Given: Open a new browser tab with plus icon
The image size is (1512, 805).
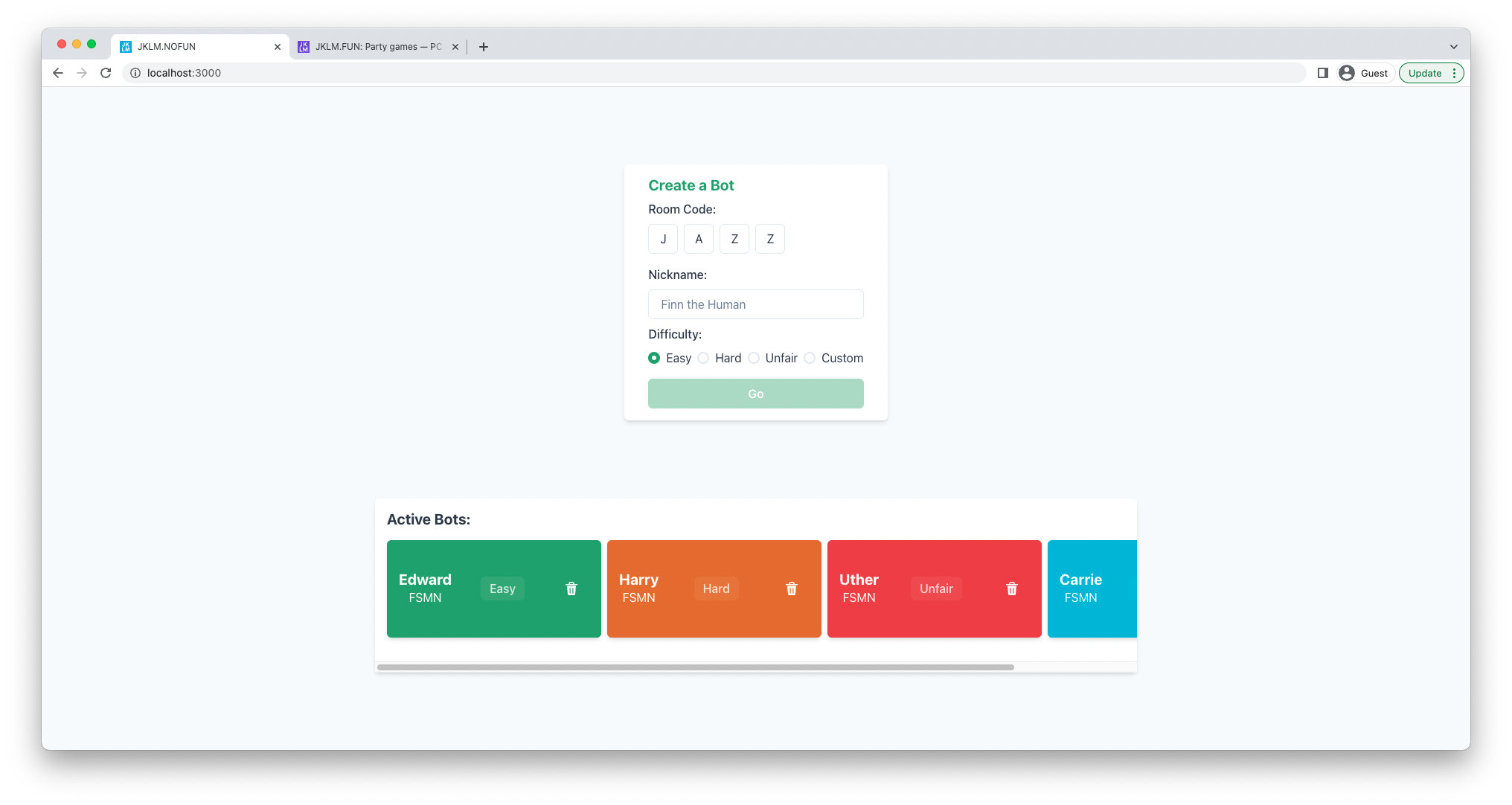Looking at the screenshot, I should pyautogui.click(x=484, y=47).
